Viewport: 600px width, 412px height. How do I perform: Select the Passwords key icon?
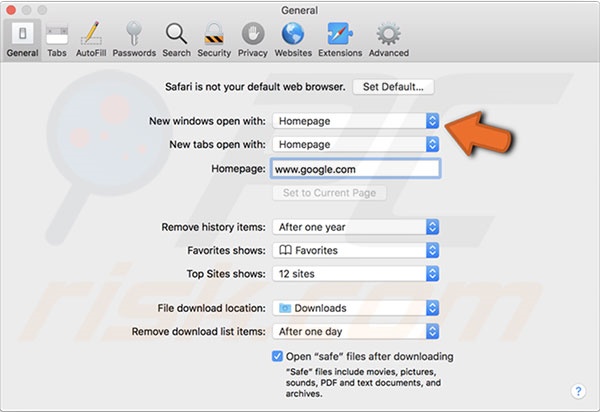[x=133, y=39]
